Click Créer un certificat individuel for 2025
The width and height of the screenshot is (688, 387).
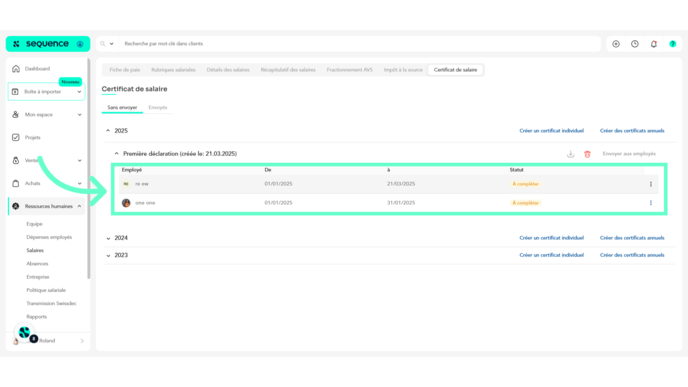click(552, 131)
